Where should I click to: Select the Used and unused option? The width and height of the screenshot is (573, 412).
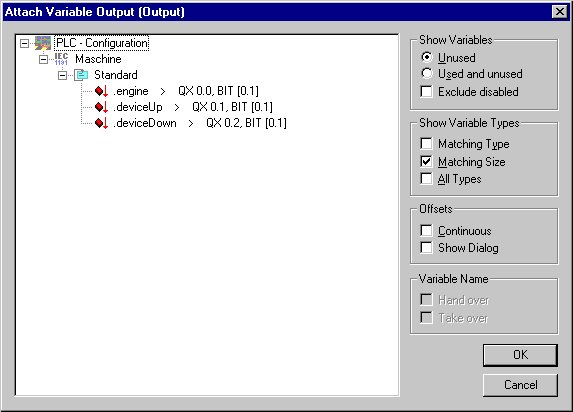(x=426, y=73)
